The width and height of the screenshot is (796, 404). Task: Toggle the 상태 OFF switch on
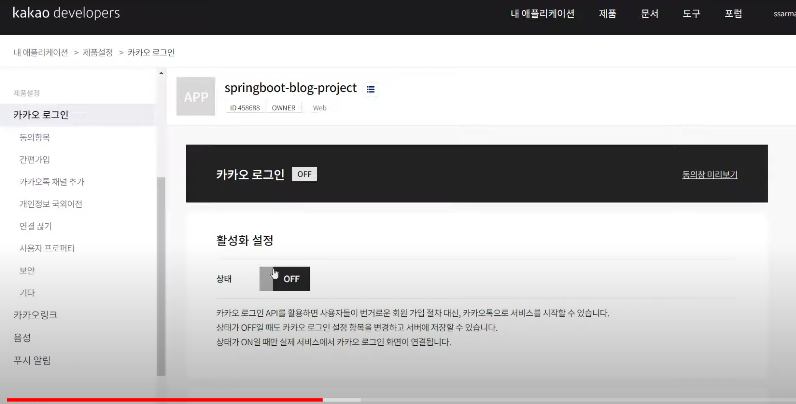click(284, 279)
